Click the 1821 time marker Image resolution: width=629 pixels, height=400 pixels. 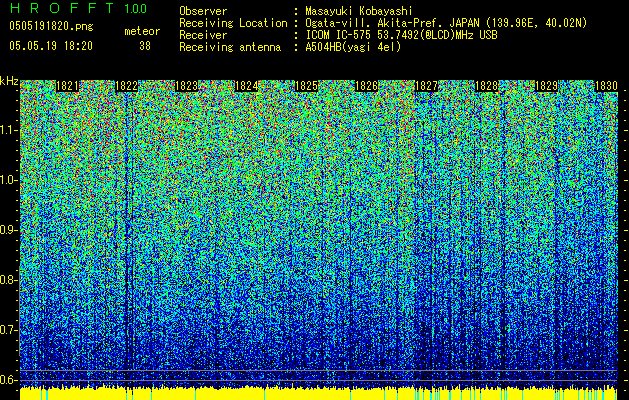click(x=67, y=86)
